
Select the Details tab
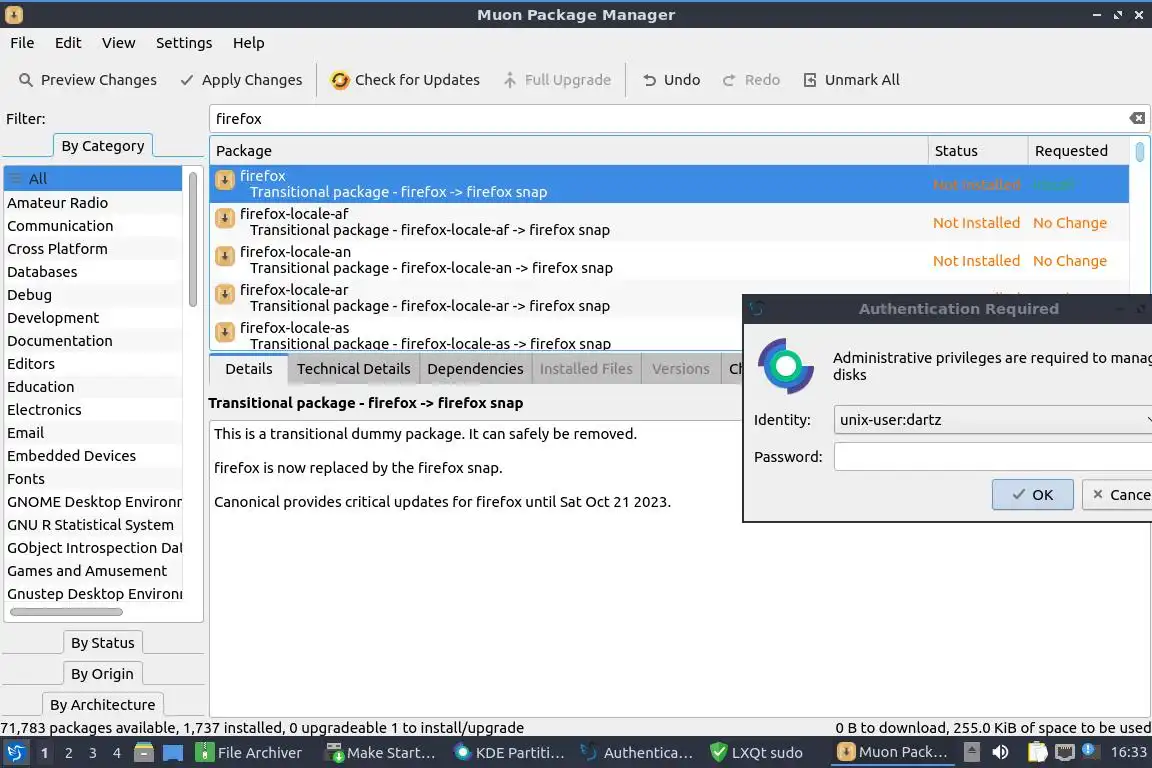248,369
